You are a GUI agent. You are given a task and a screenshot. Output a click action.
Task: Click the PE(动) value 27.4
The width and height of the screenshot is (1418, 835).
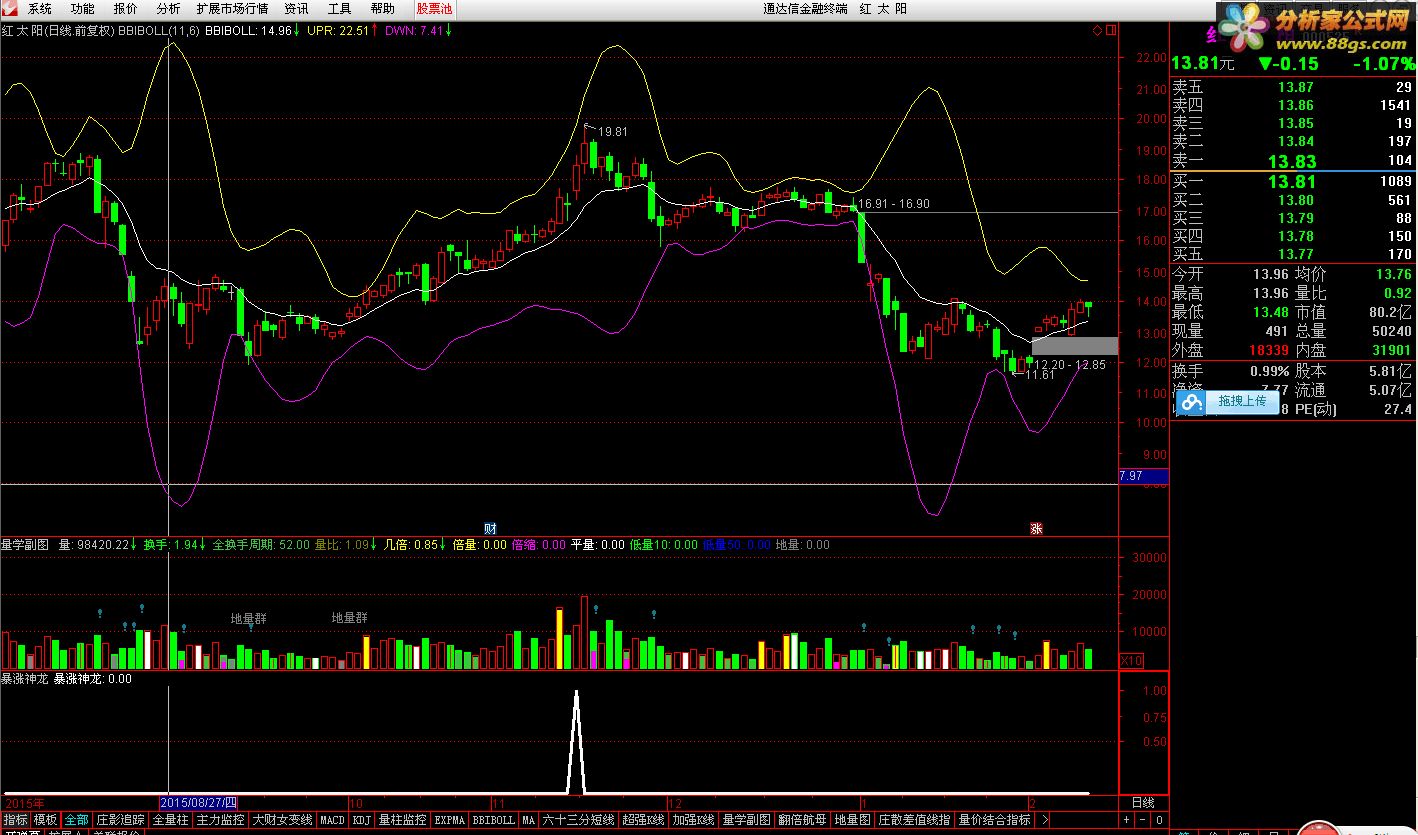(x=1398, y=409)
